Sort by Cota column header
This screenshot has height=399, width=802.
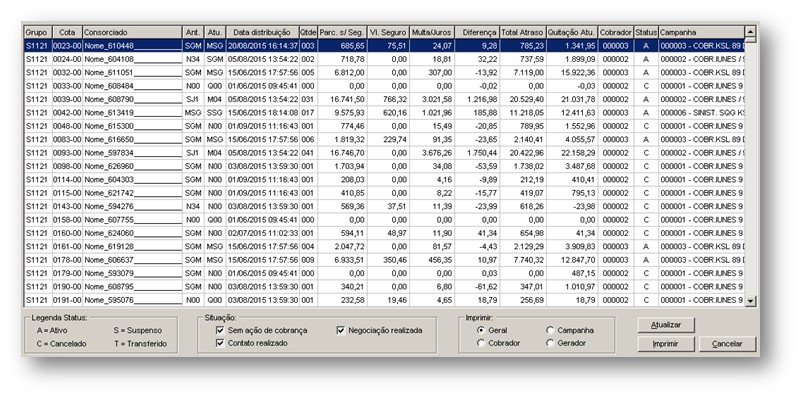click(x=67, y=32)
